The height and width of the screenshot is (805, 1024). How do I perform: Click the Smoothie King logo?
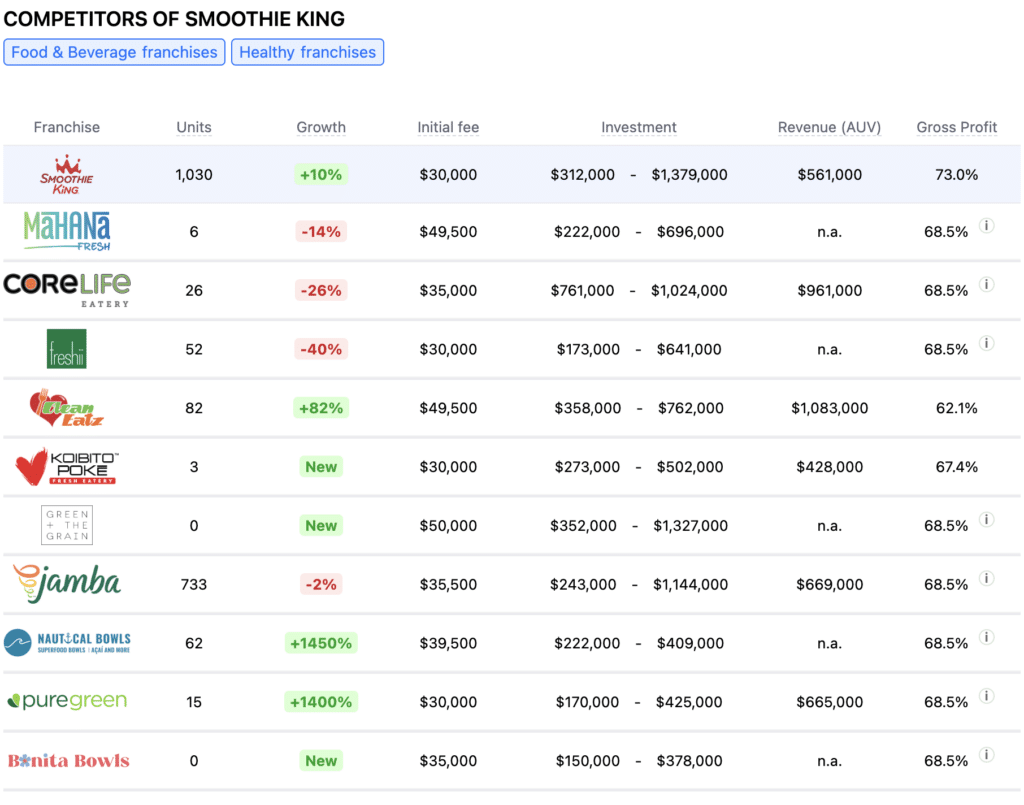[67, 175]
